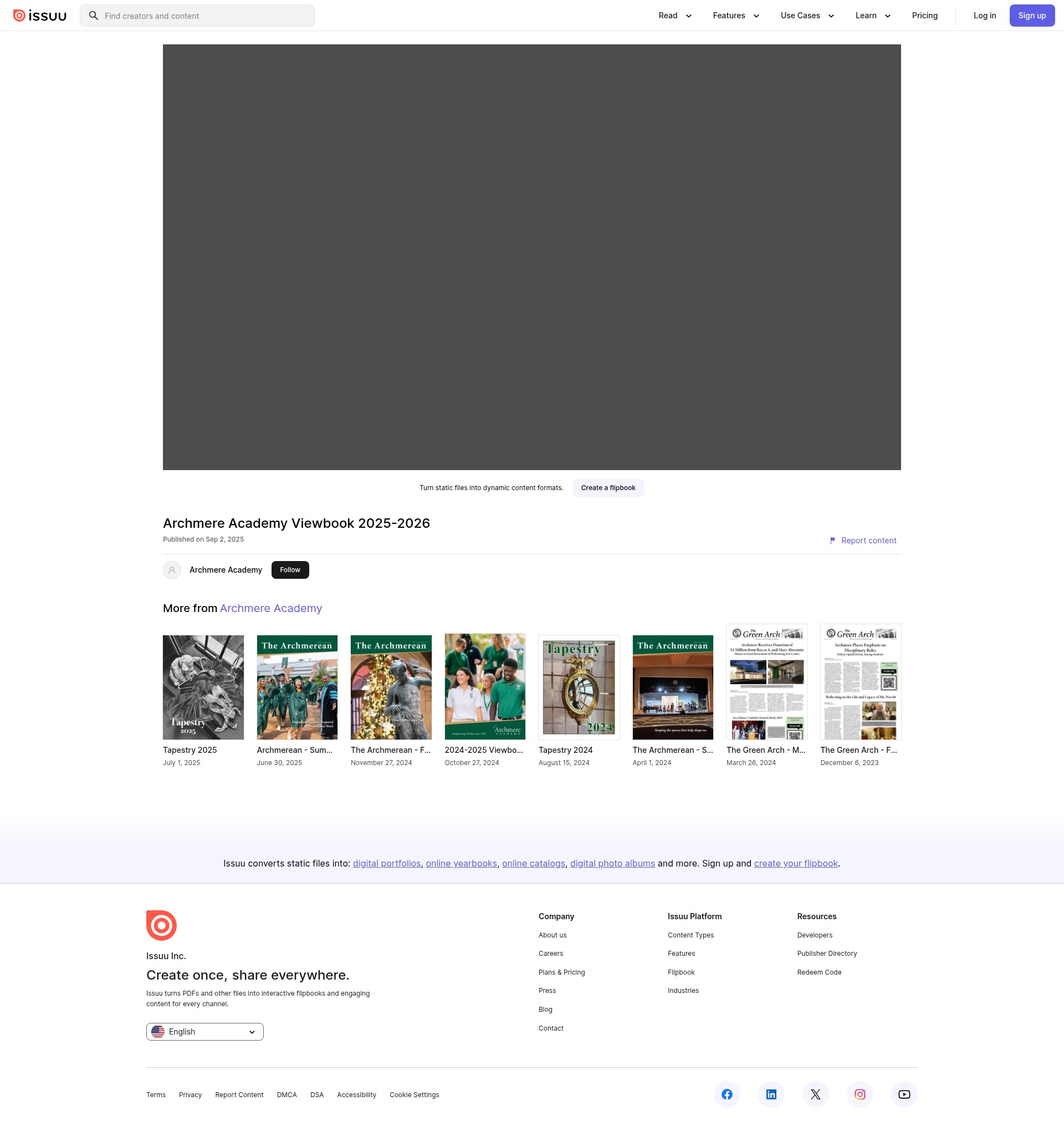Click online catalogs link
The height and width of the screenshot is (1121, 1064).
click(534, 863)
